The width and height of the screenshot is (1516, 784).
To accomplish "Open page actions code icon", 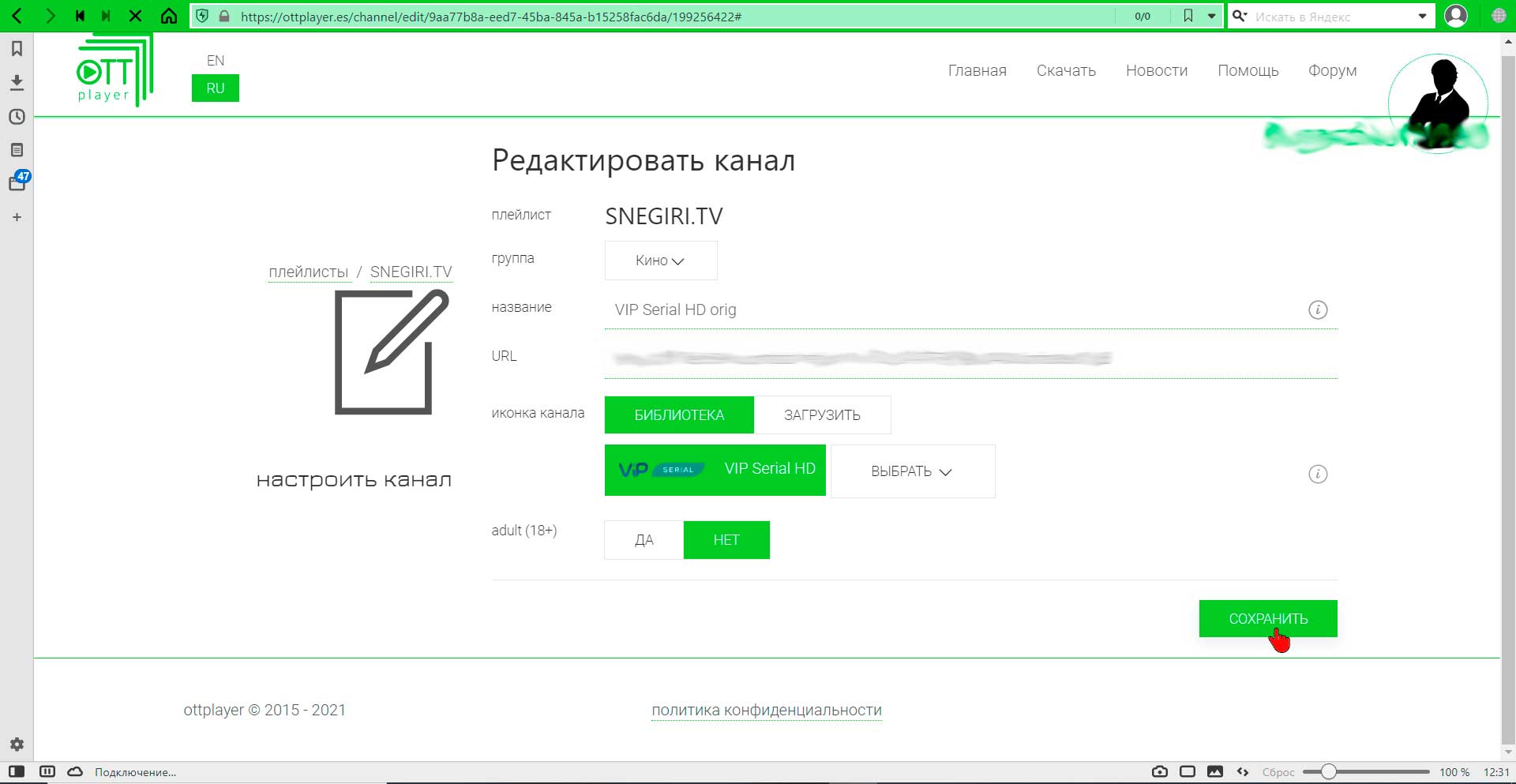I will pyautogui.click(x=1243, y=771).
